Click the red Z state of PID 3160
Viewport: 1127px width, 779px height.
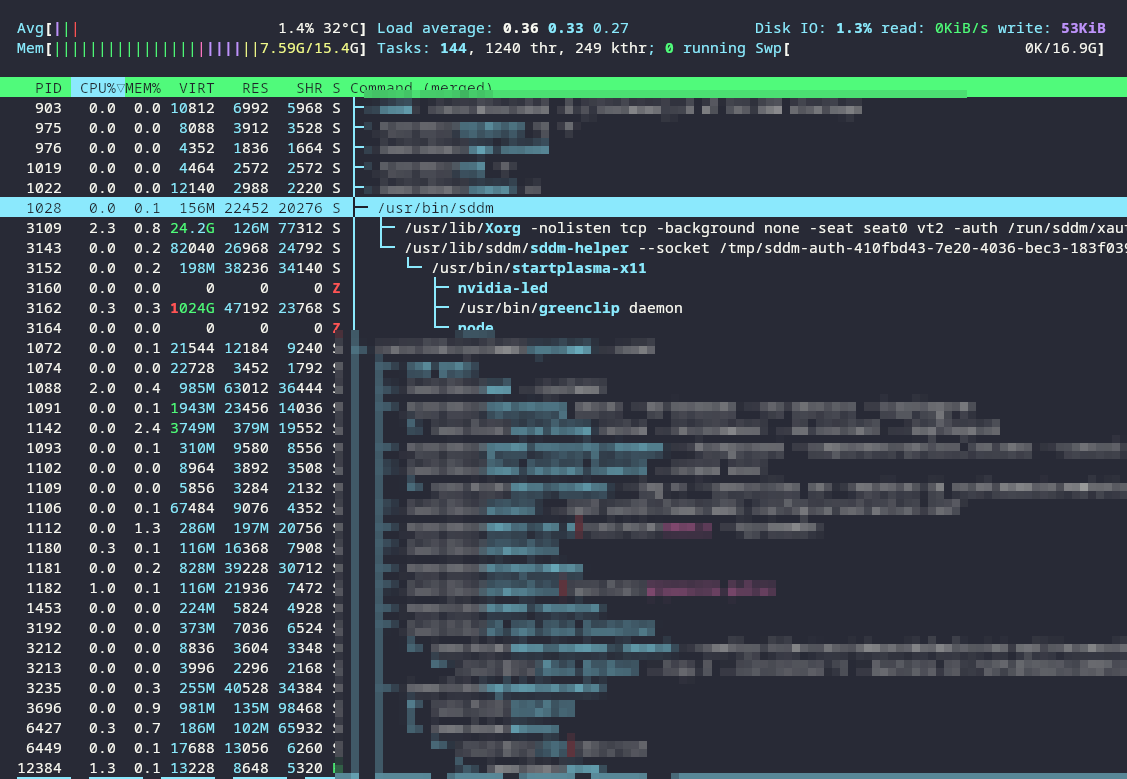(x=336, y=288)
